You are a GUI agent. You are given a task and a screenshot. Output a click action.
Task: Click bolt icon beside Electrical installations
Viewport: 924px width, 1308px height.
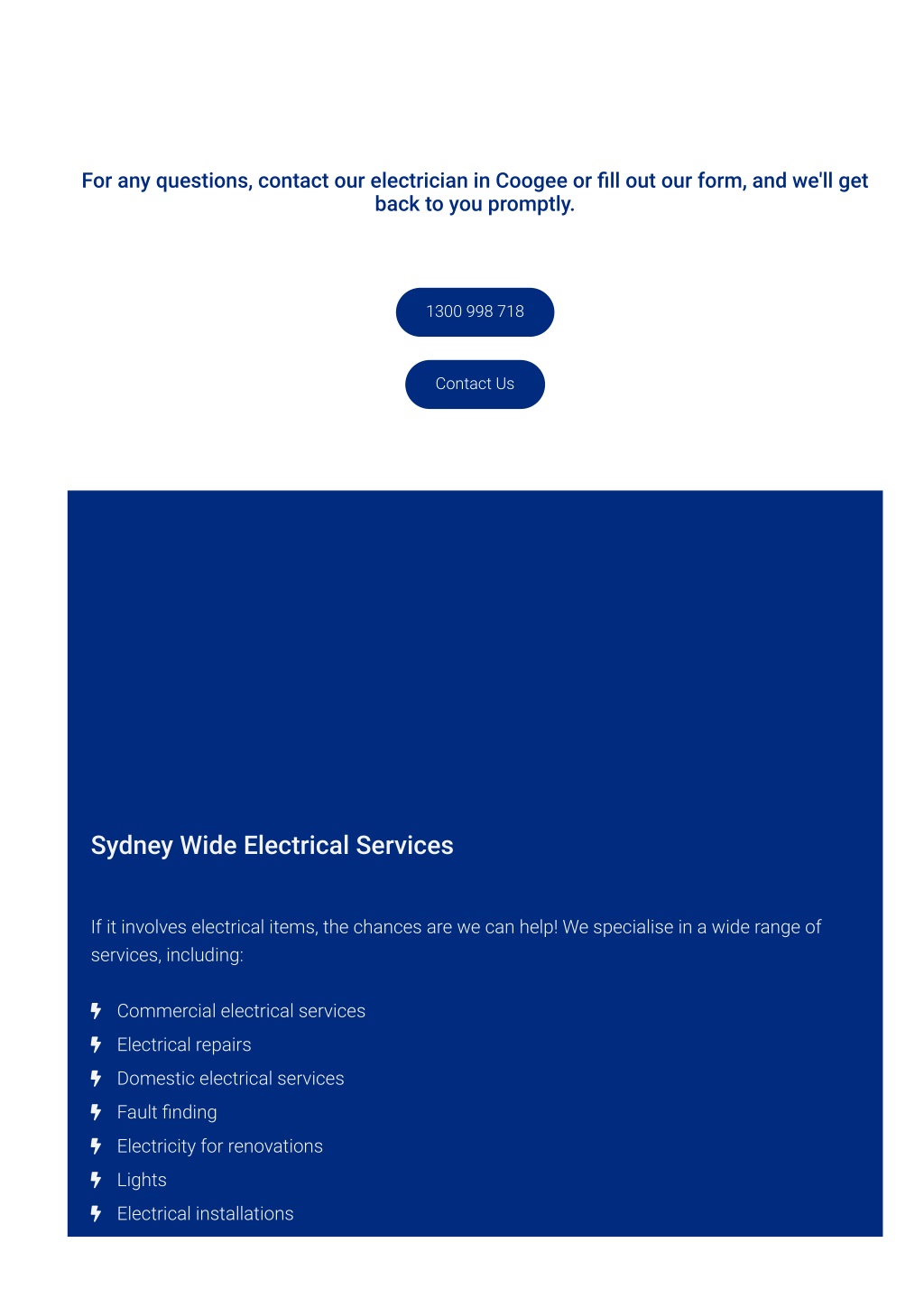[96, 1214]
